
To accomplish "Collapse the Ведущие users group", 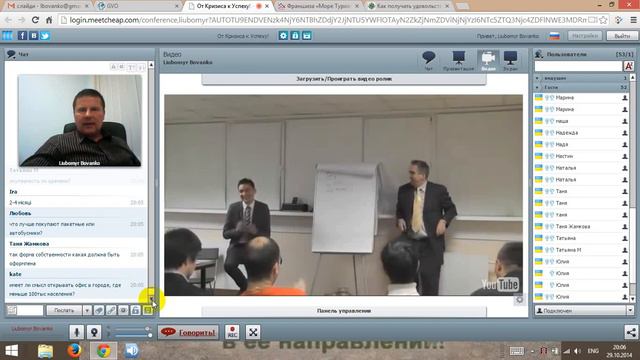I will coord(538,78).
